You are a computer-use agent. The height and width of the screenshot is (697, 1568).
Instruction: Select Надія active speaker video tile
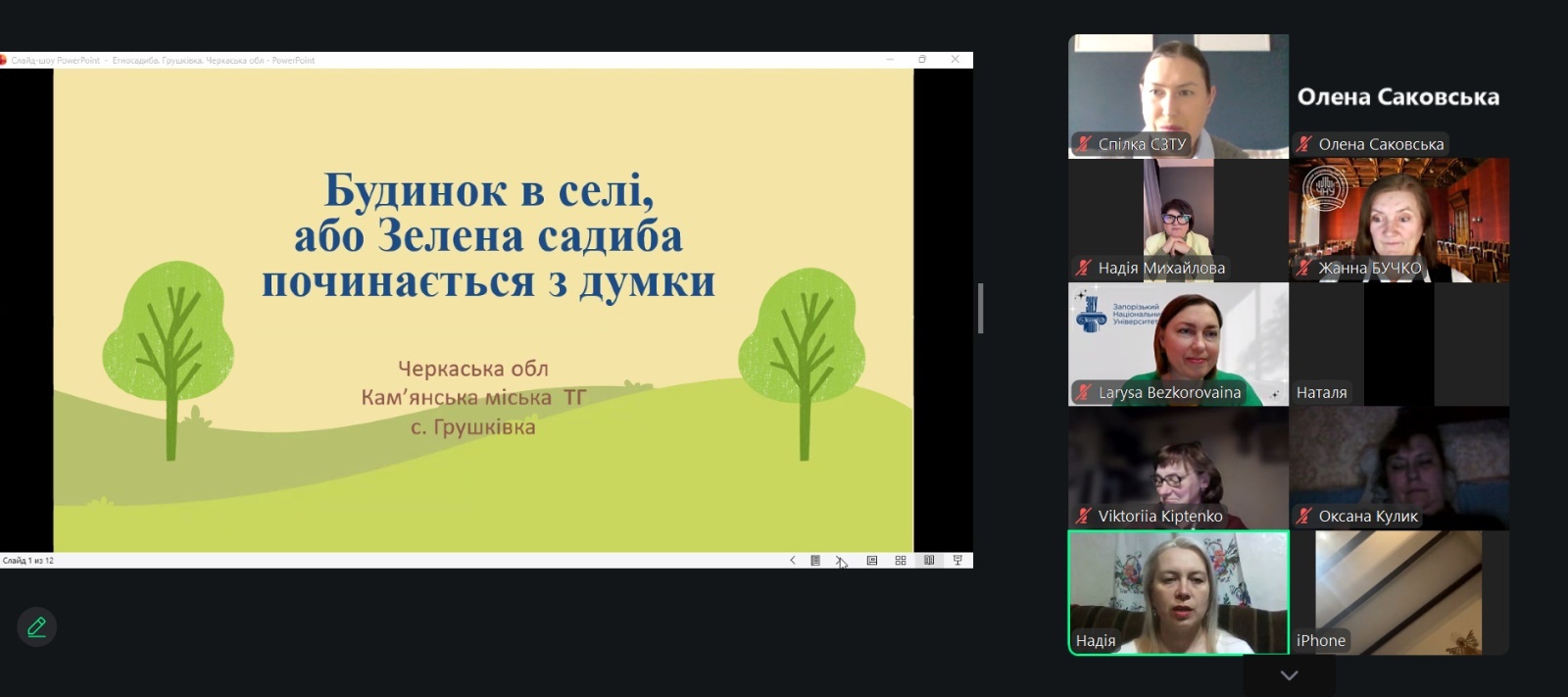click(x=1178, y=592)
